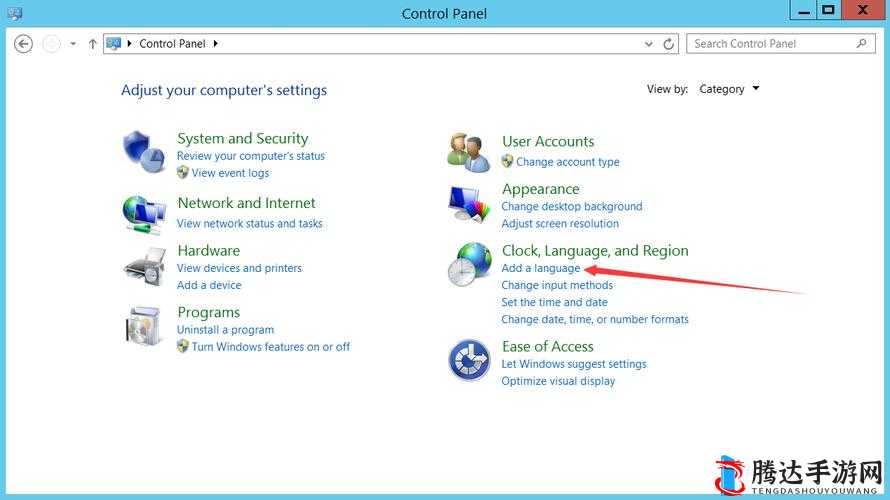Viewport: 890px width, 500px height.
Task: Maximize the Control Panel window
Action: pyautogui.click(x=829, y=10)
